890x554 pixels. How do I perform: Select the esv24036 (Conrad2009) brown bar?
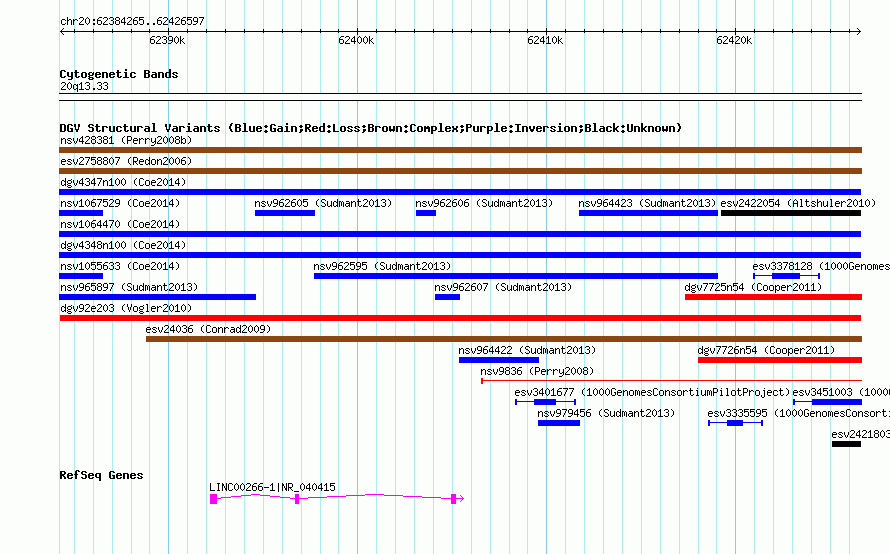pos(504,339)
